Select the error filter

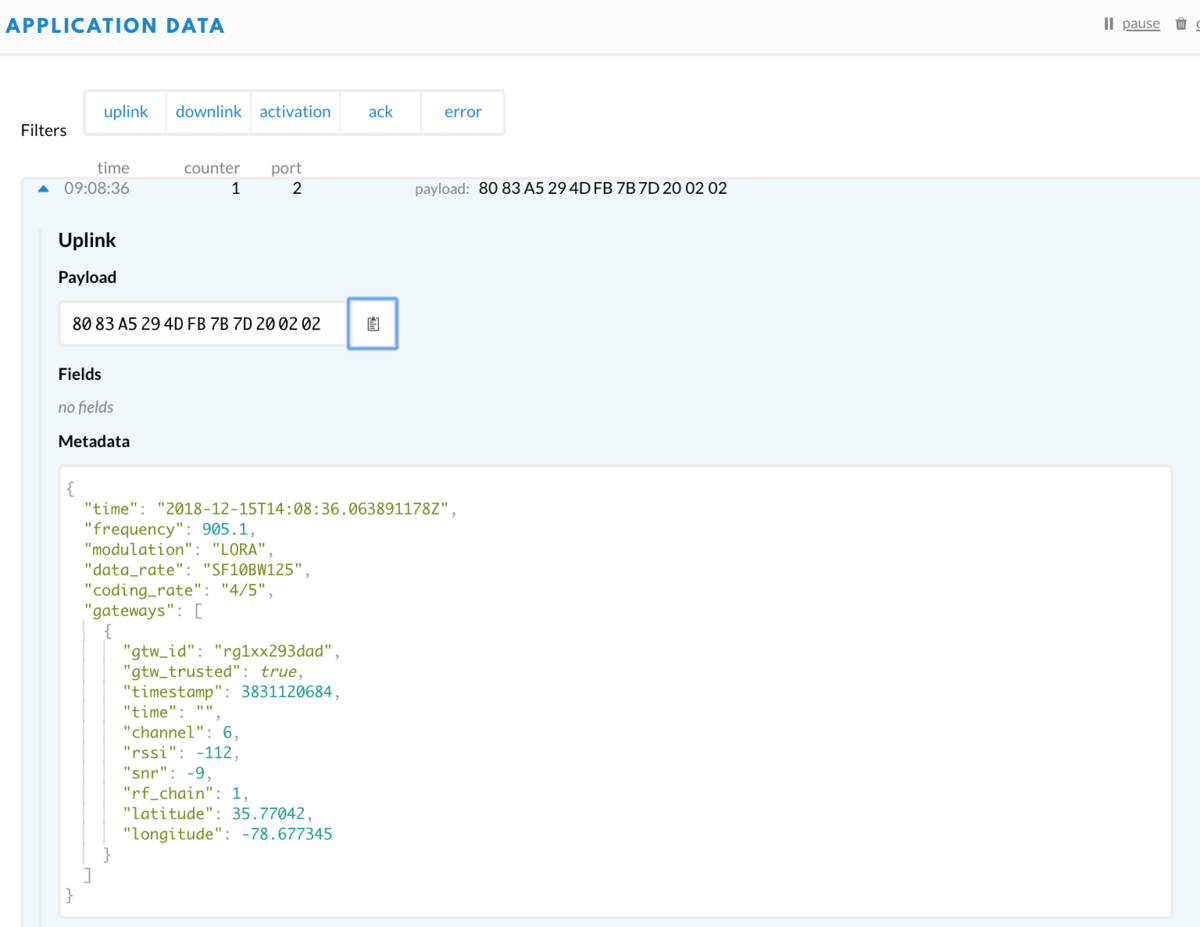point(462,112)
